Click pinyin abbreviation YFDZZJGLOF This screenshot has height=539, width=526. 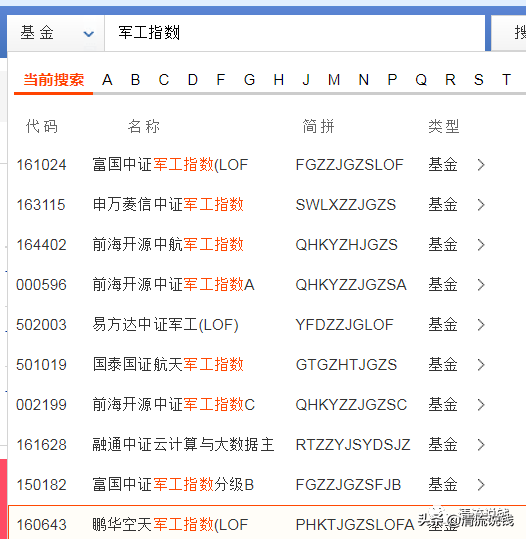pyautogui.click(x=344, y=325)
